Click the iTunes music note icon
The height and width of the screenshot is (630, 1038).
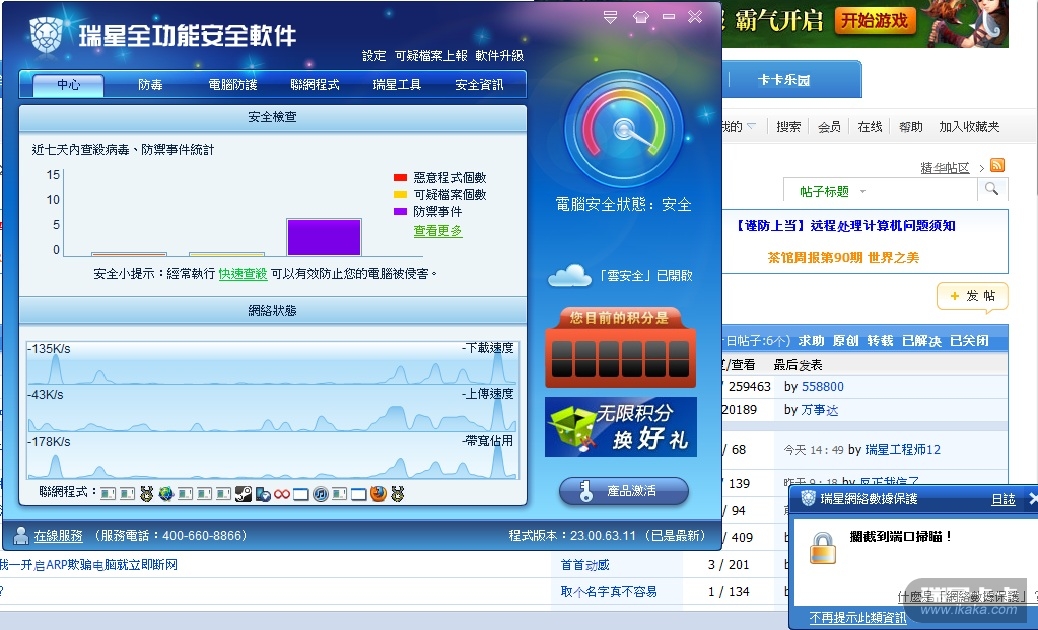(x=320, y=494)
